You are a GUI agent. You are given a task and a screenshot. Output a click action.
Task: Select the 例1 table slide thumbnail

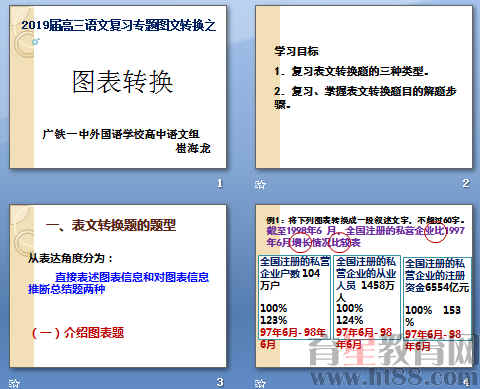coord(364,286)
